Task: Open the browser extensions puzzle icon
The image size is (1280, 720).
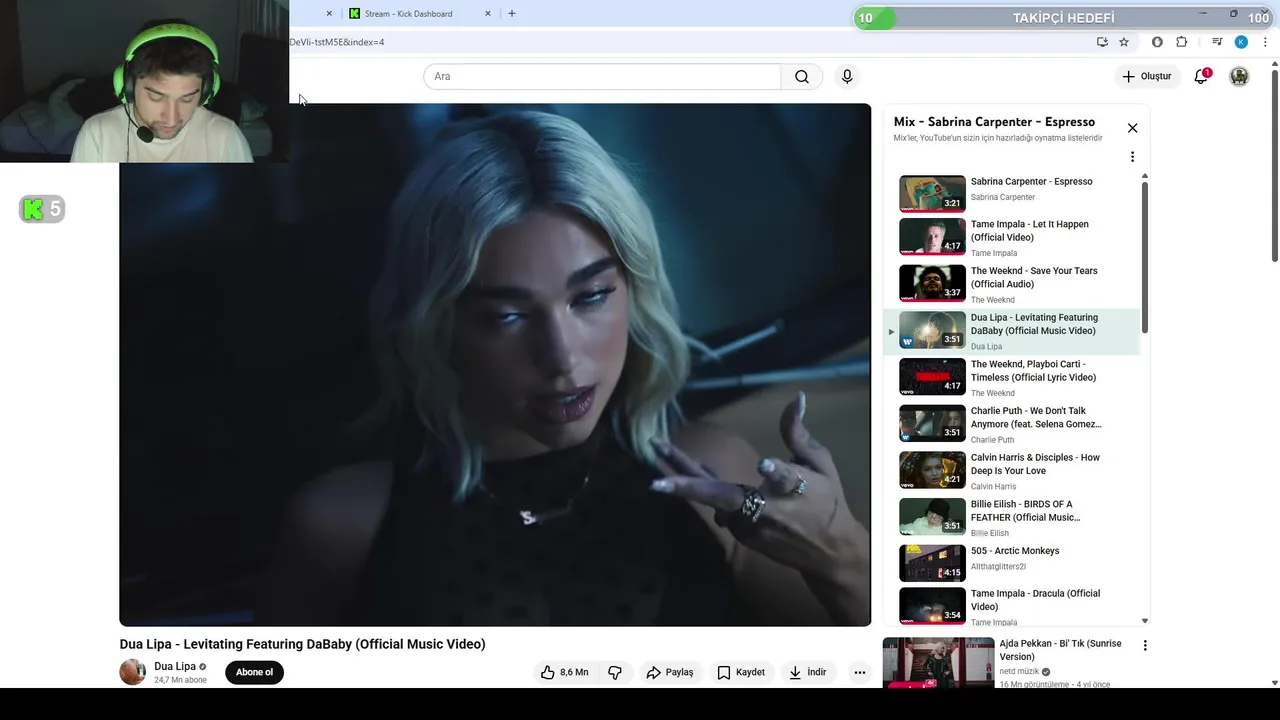Action: (x=1181, y=42)
